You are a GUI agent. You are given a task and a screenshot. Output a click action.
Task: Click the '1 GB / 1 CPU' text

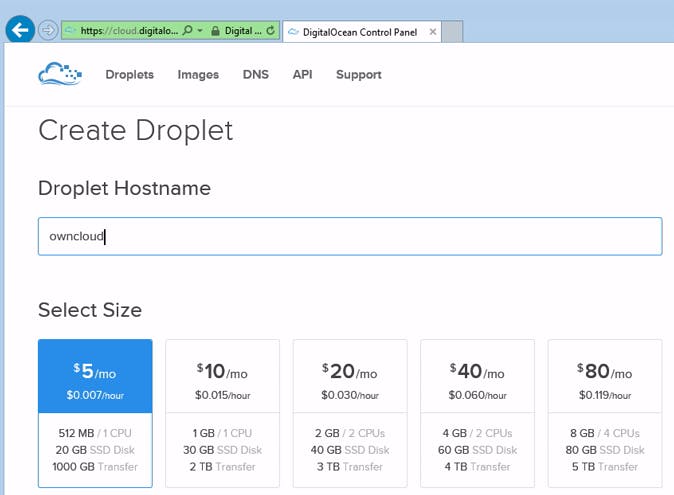click(222, 433)
